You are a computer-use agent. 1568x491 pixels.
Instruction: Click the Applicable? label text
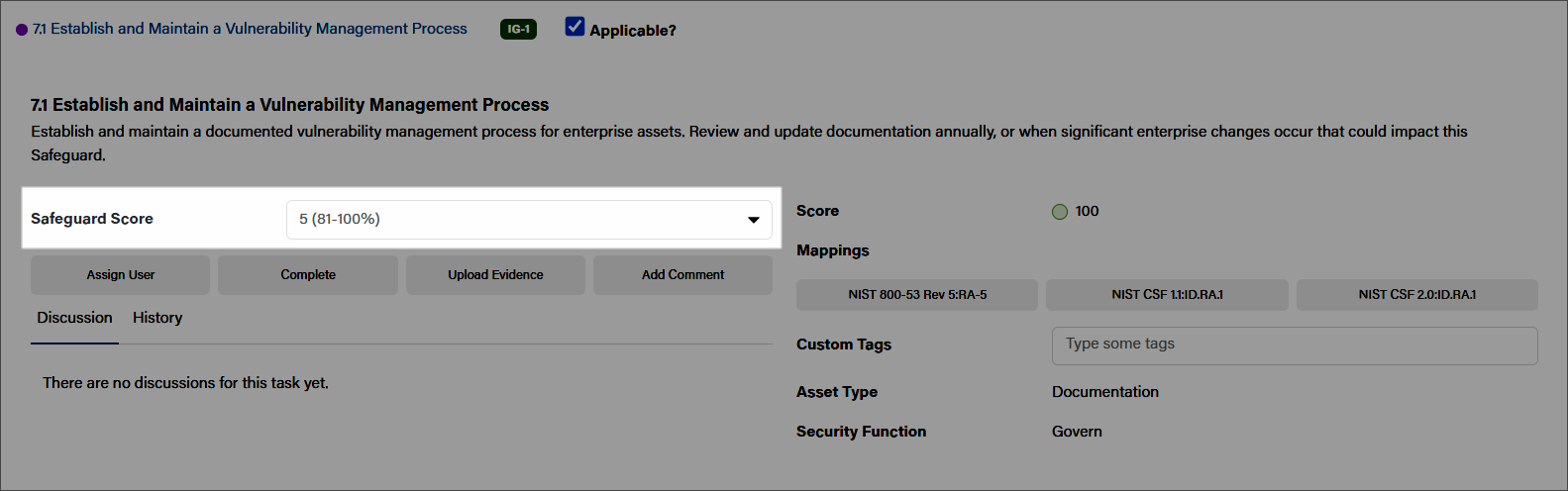click(633, 31)
